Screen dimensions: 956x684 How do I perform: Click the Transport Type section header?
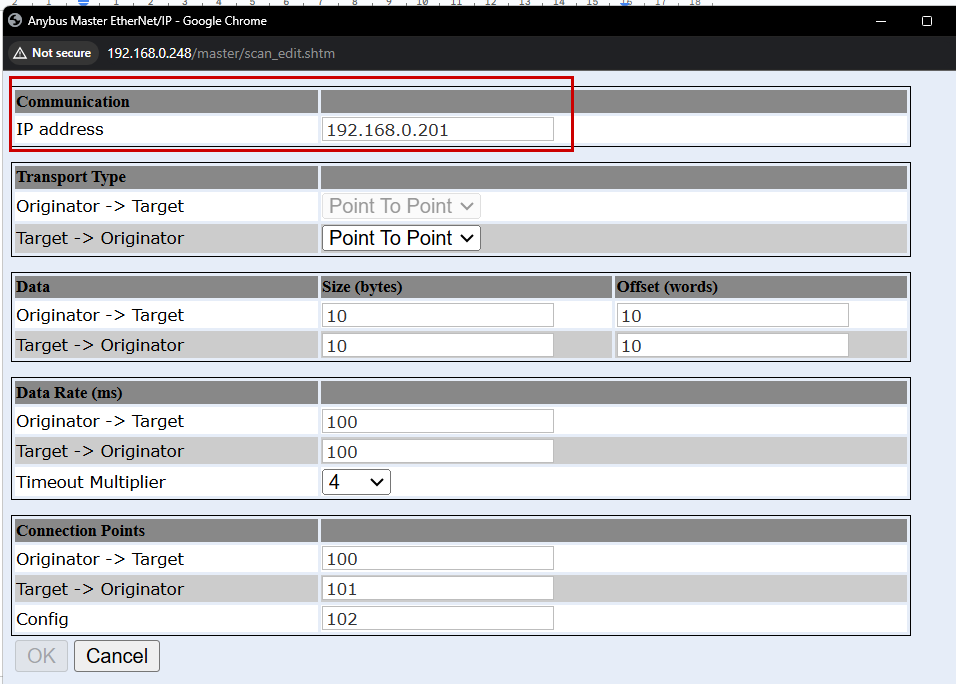click(71, 177)
